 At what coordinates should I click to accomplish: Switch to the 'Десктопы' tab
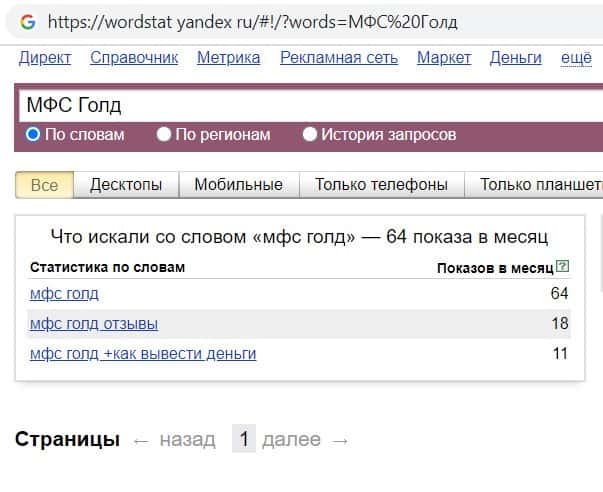pos(126,184)
